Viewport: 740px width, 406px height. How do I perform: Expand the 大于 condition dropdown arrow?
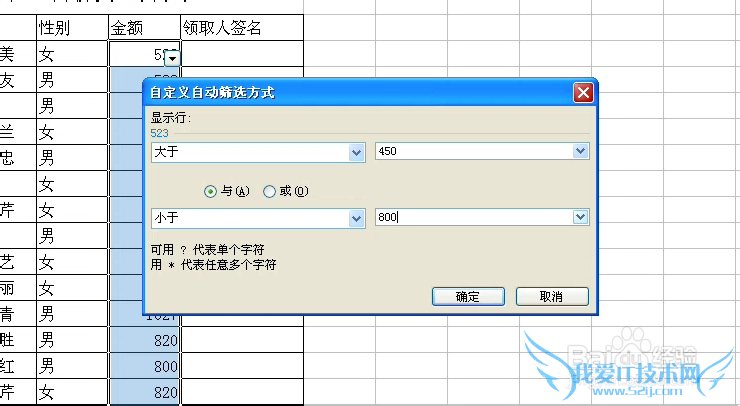(357, 152)
